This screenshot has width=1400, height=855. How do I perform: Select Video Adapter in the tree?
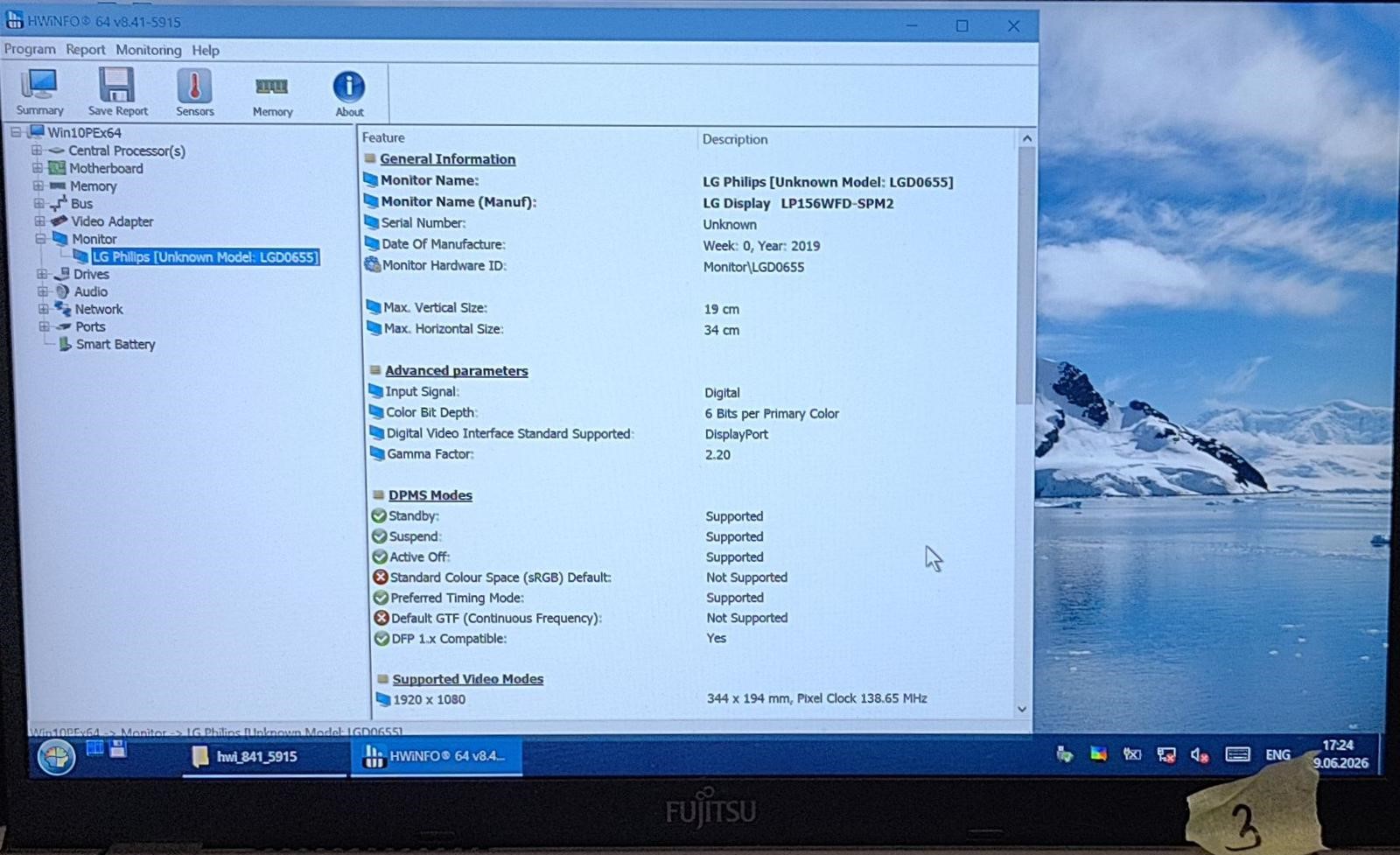[112, 221]
